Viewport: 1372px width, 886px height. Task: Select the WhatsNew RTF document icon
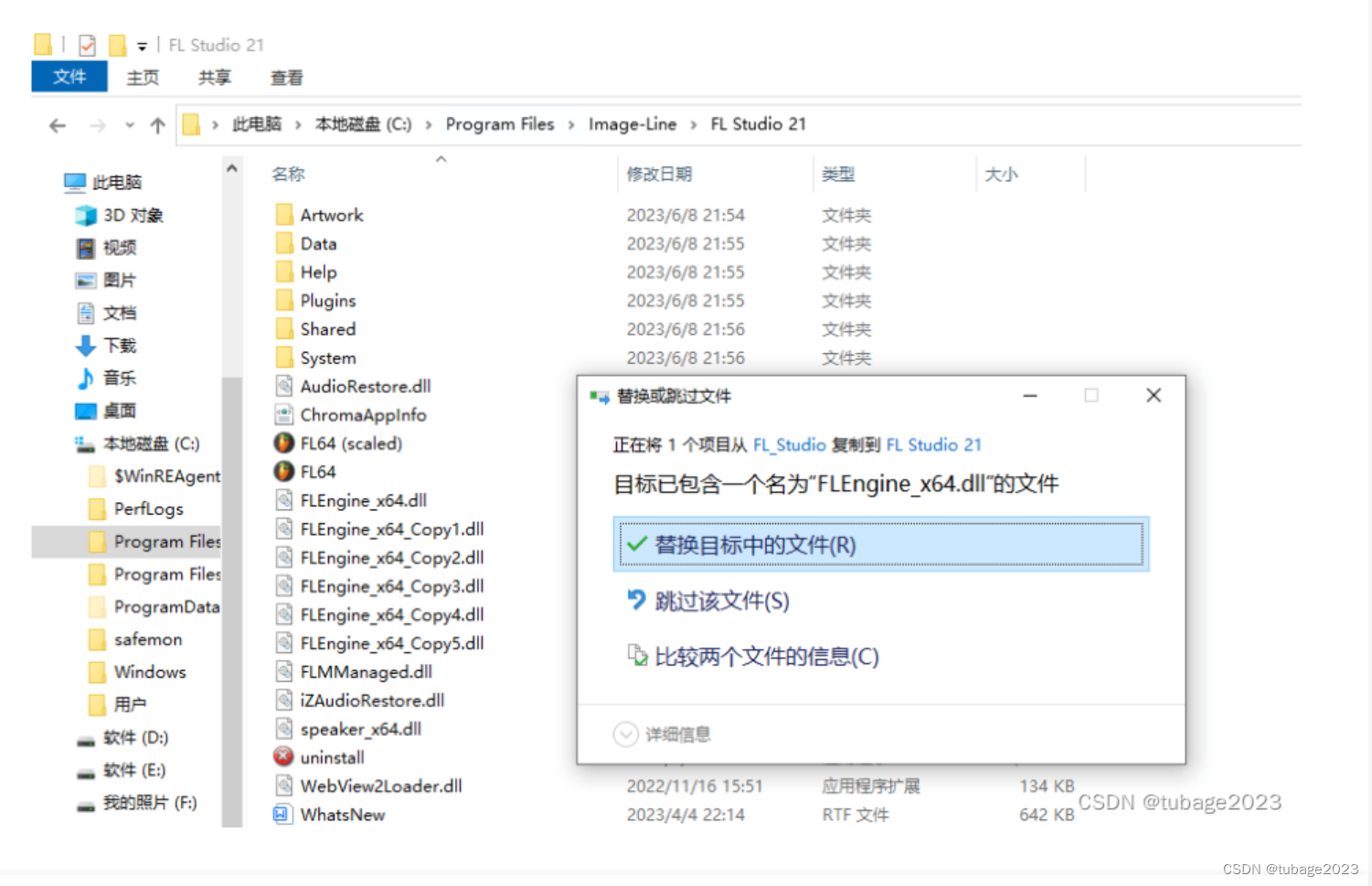[283, 814]
